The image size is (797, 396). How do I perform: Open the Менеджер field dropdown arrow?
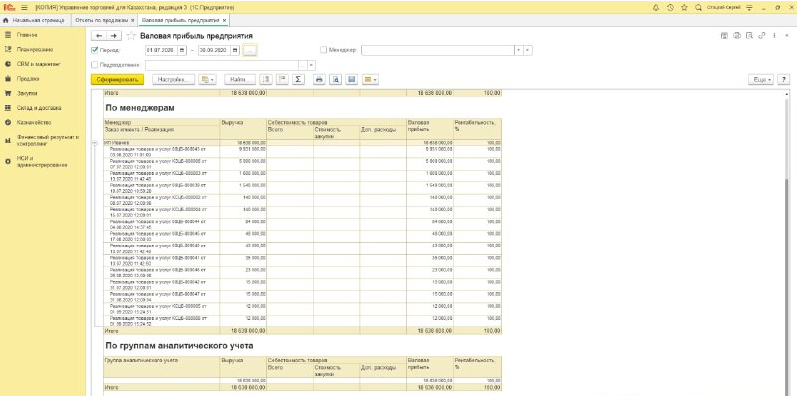518,50
